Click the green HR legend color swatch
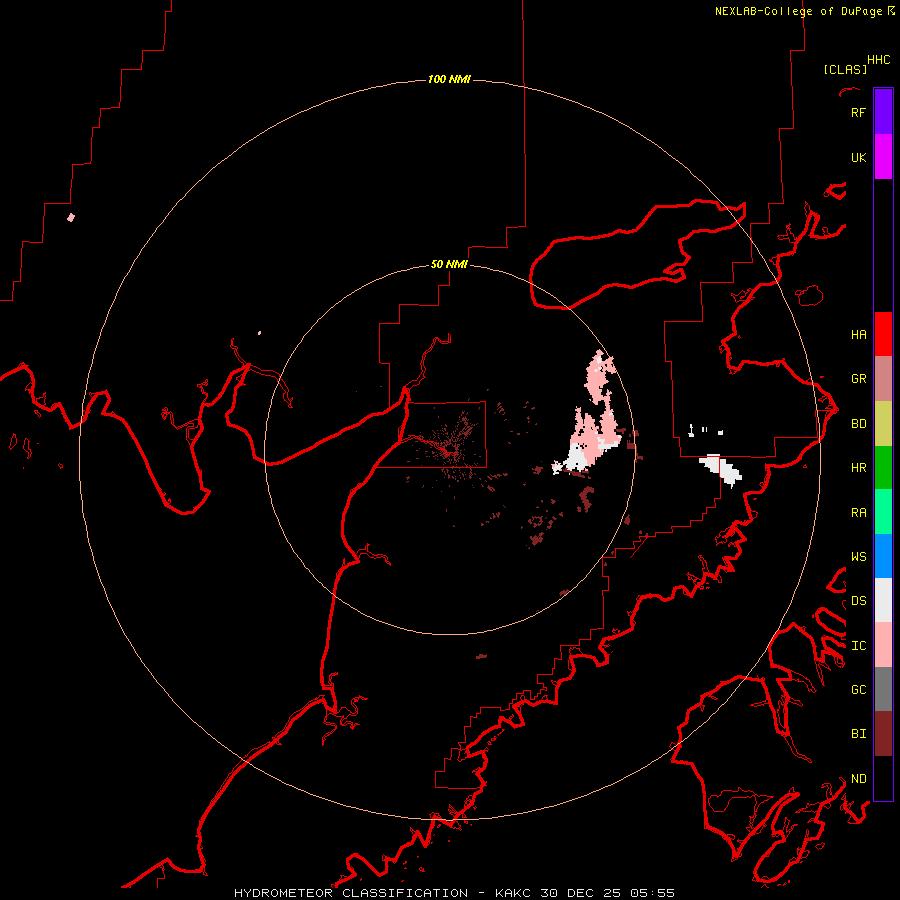Image resolution: width=900 pixels, height=900 pixels. tap(883, 468)
